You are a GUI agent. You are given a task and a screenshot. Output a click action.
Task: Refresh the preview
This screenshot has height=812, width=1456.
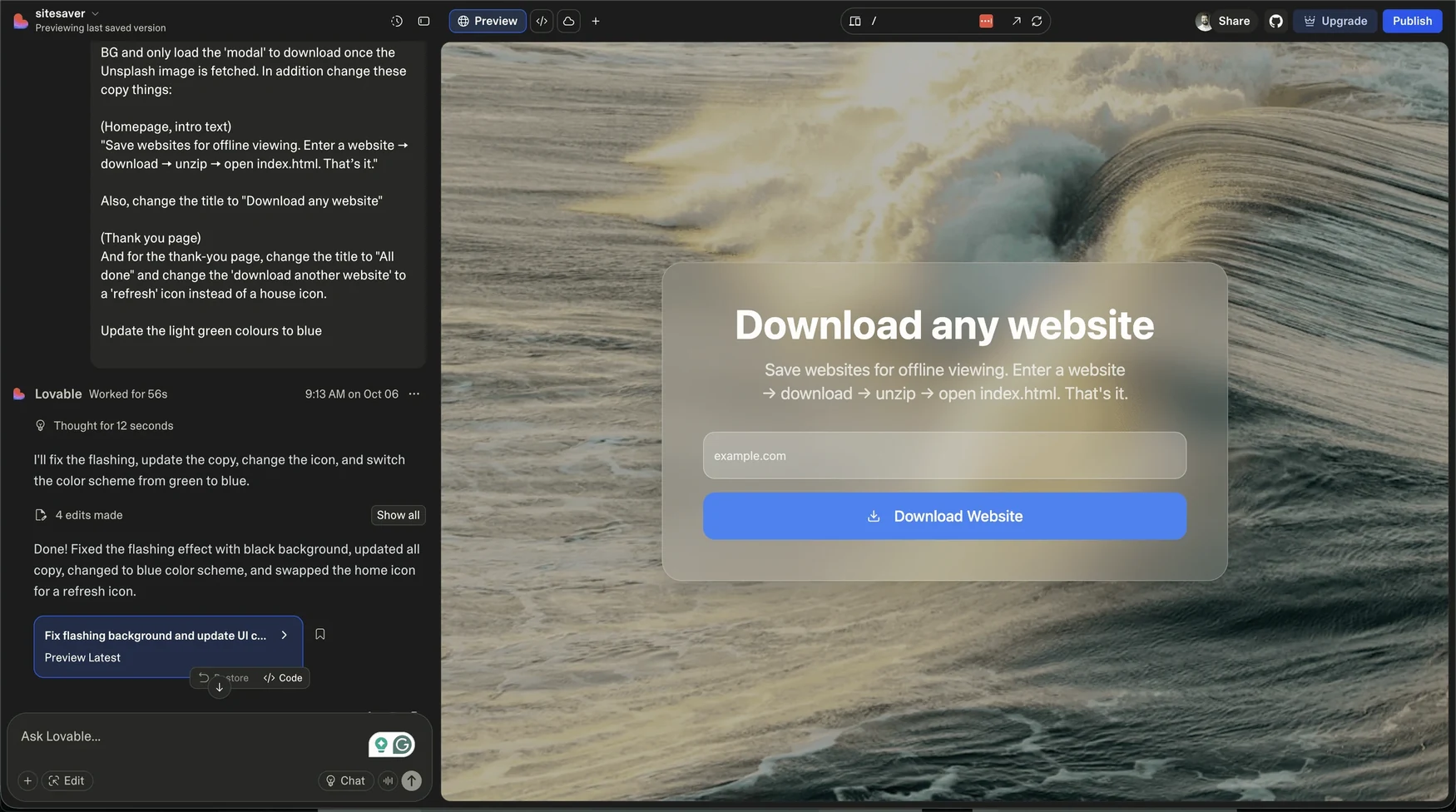[1037, 21]
